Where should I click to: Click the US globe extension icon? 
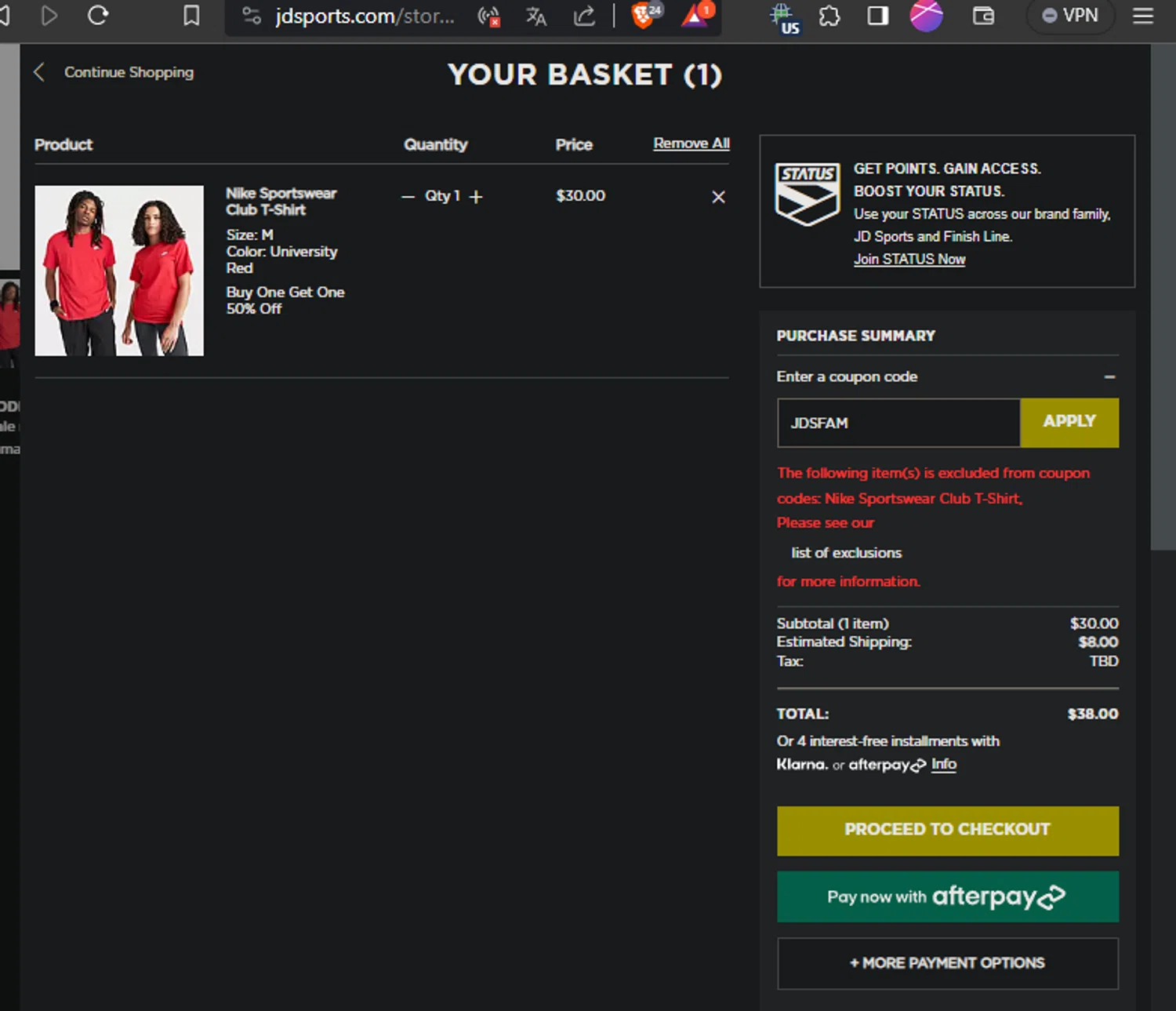[785, 17]
